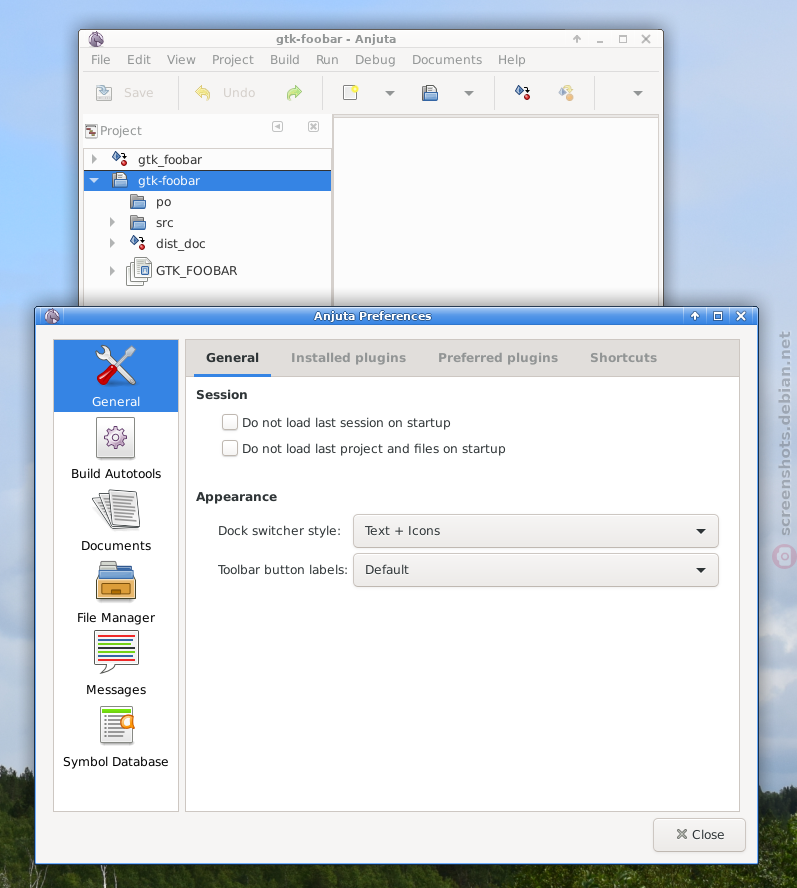The height and width of the screenshot is (888, 797).
Task: Select the GTK_FOOBAR row in project tree
Action: click(207, 271)
